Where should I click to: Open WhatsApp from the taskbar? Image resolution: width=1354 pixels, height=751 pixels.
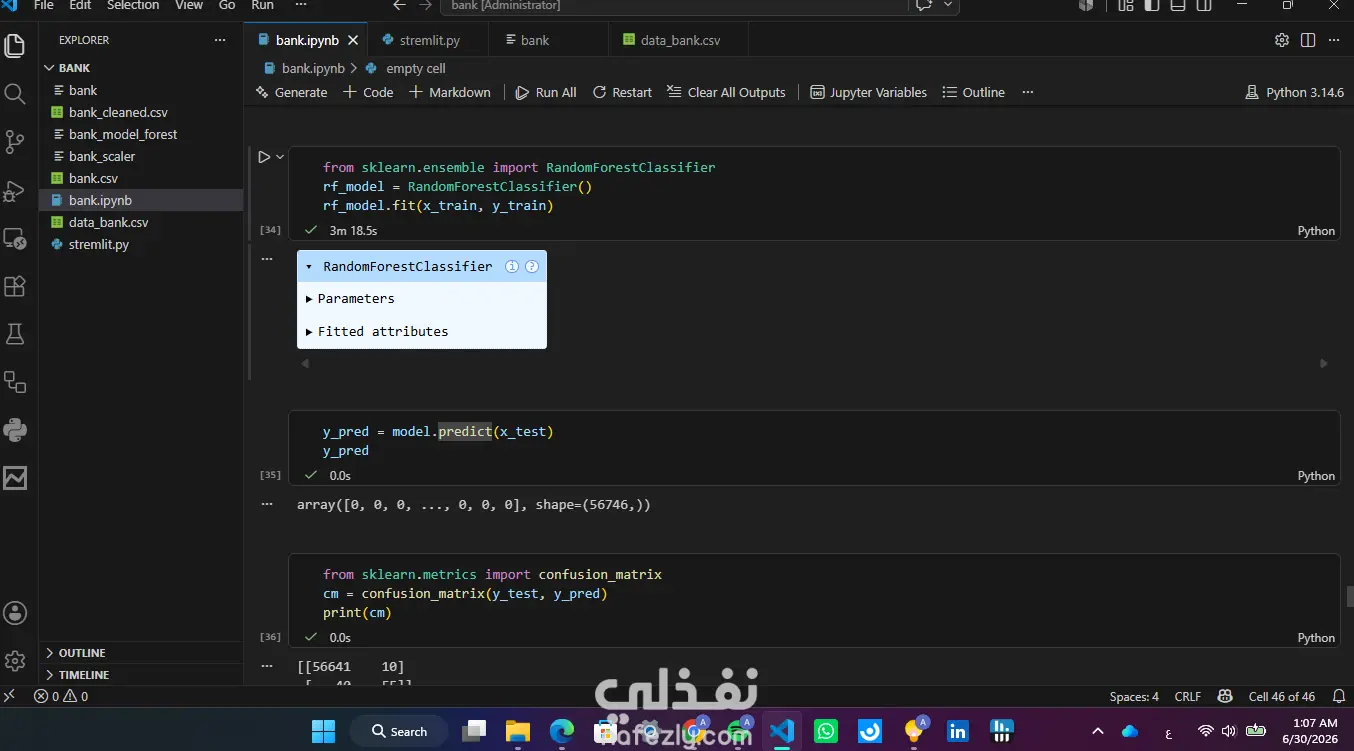point(826,731)
